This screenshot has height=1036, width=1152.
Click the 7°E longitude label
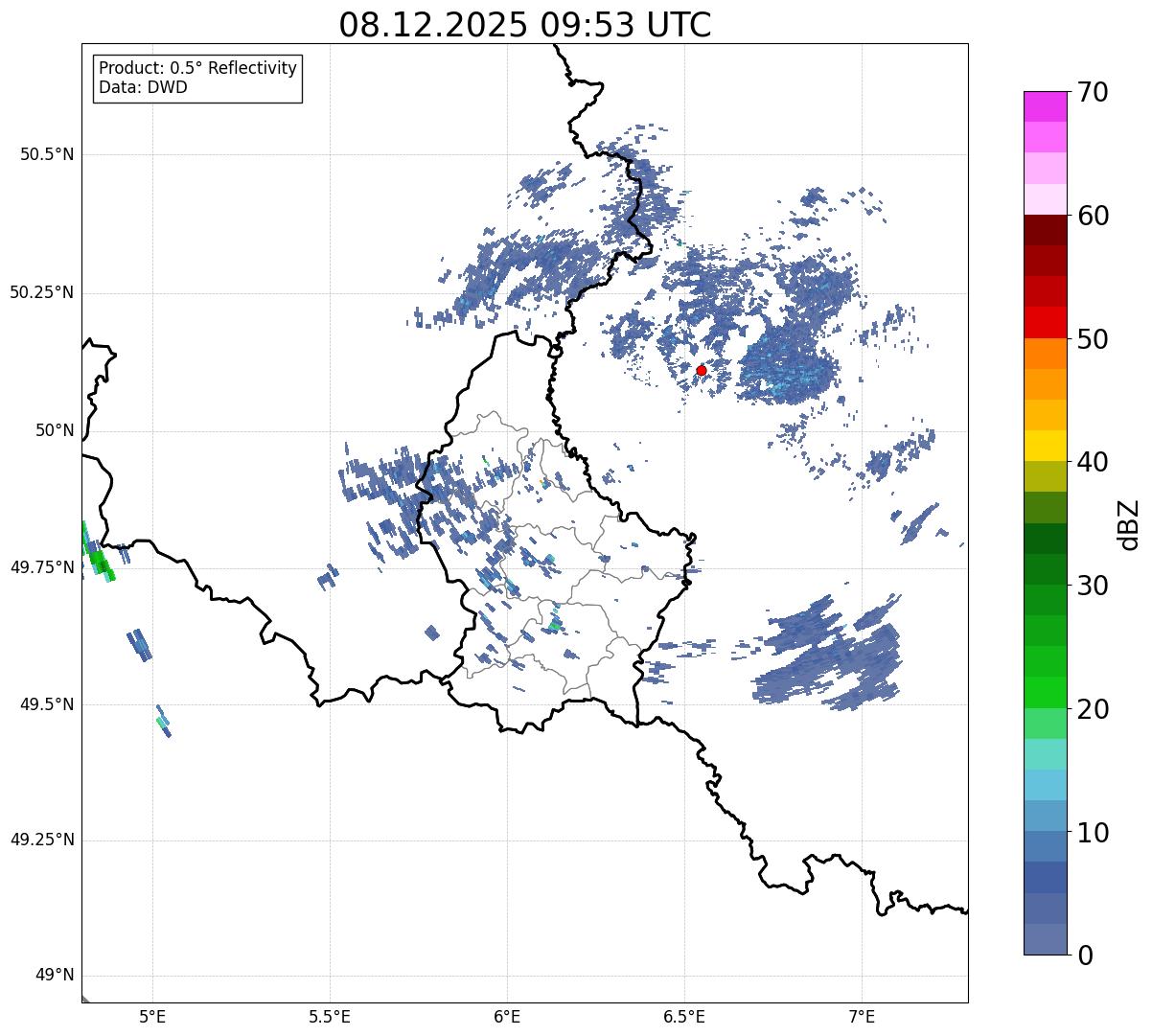click(x=862, y=1016)
